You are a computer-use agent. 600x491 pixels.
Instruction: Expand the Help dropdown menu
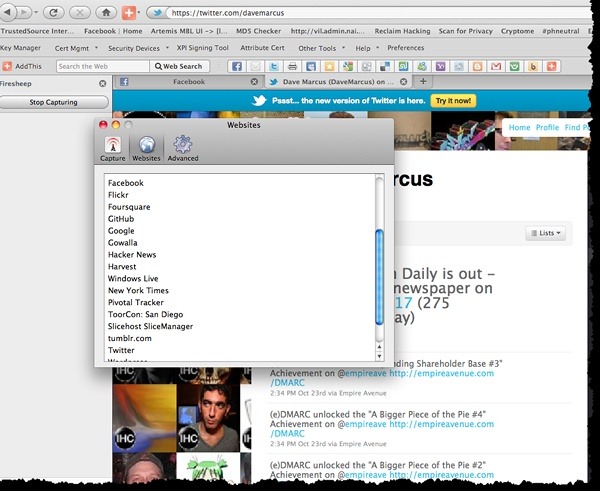377,48
